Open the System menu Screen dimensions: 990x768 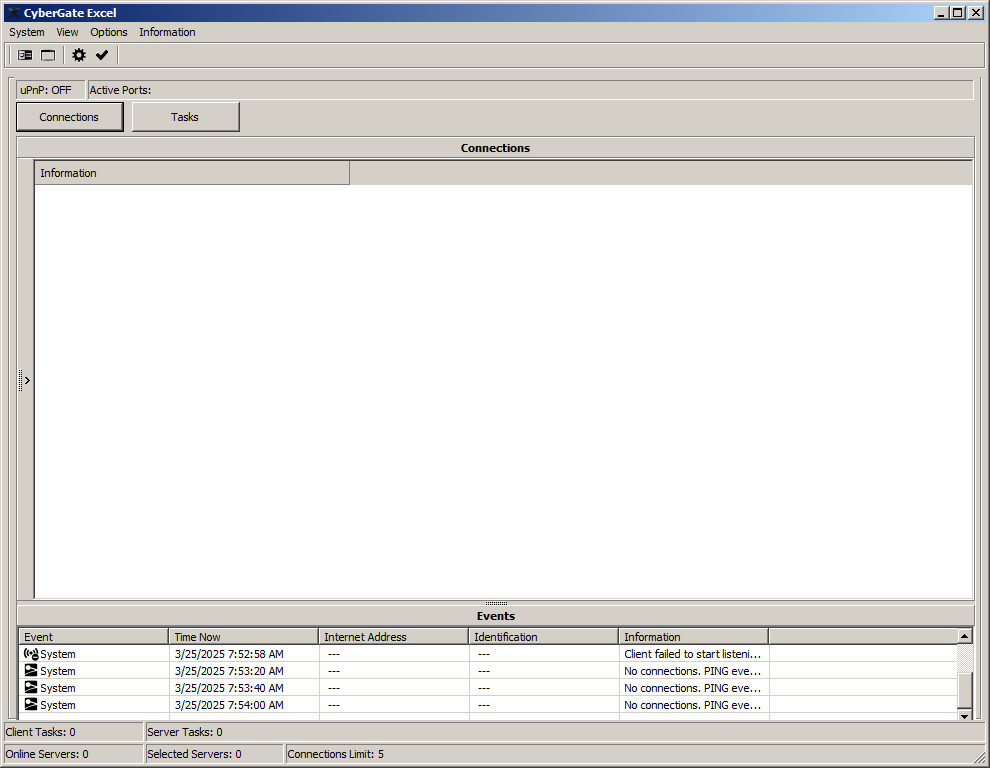[27, 32]
